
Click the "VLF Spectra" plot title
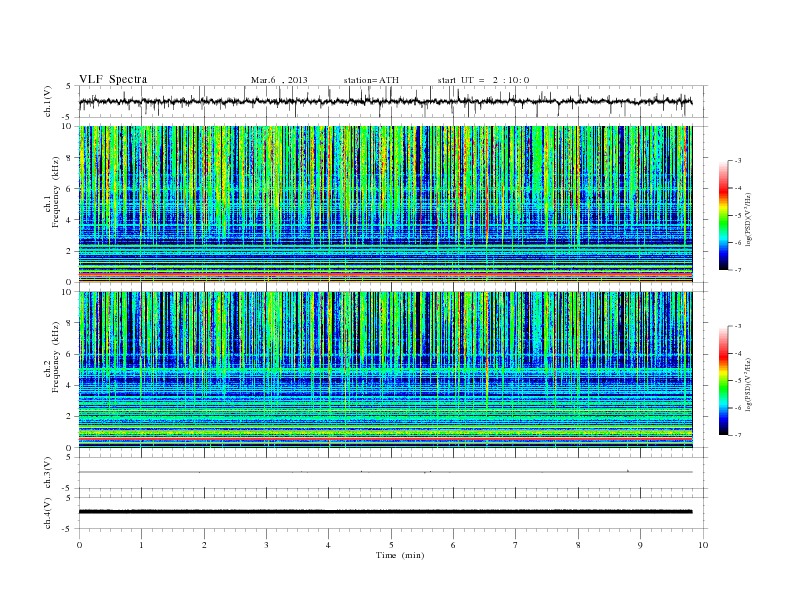coord(113,79)
